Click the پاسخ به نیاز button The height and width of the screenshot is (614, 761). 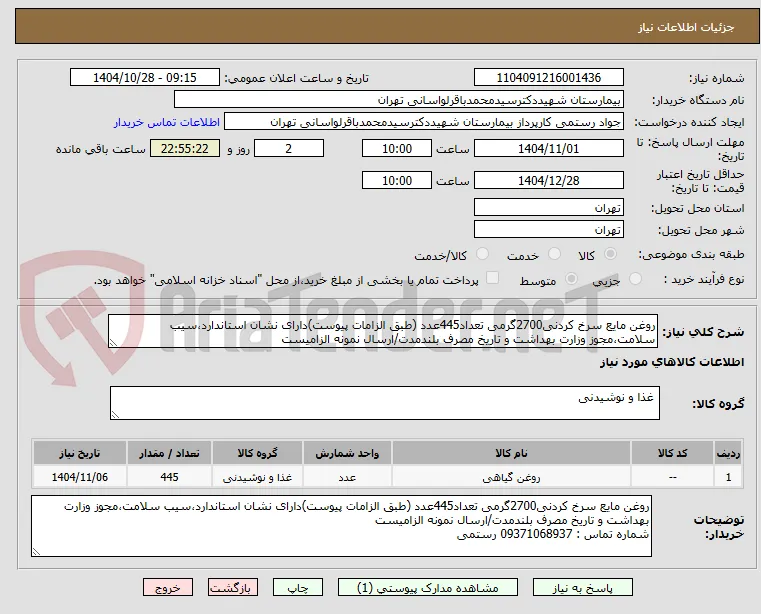coord(582,587)
